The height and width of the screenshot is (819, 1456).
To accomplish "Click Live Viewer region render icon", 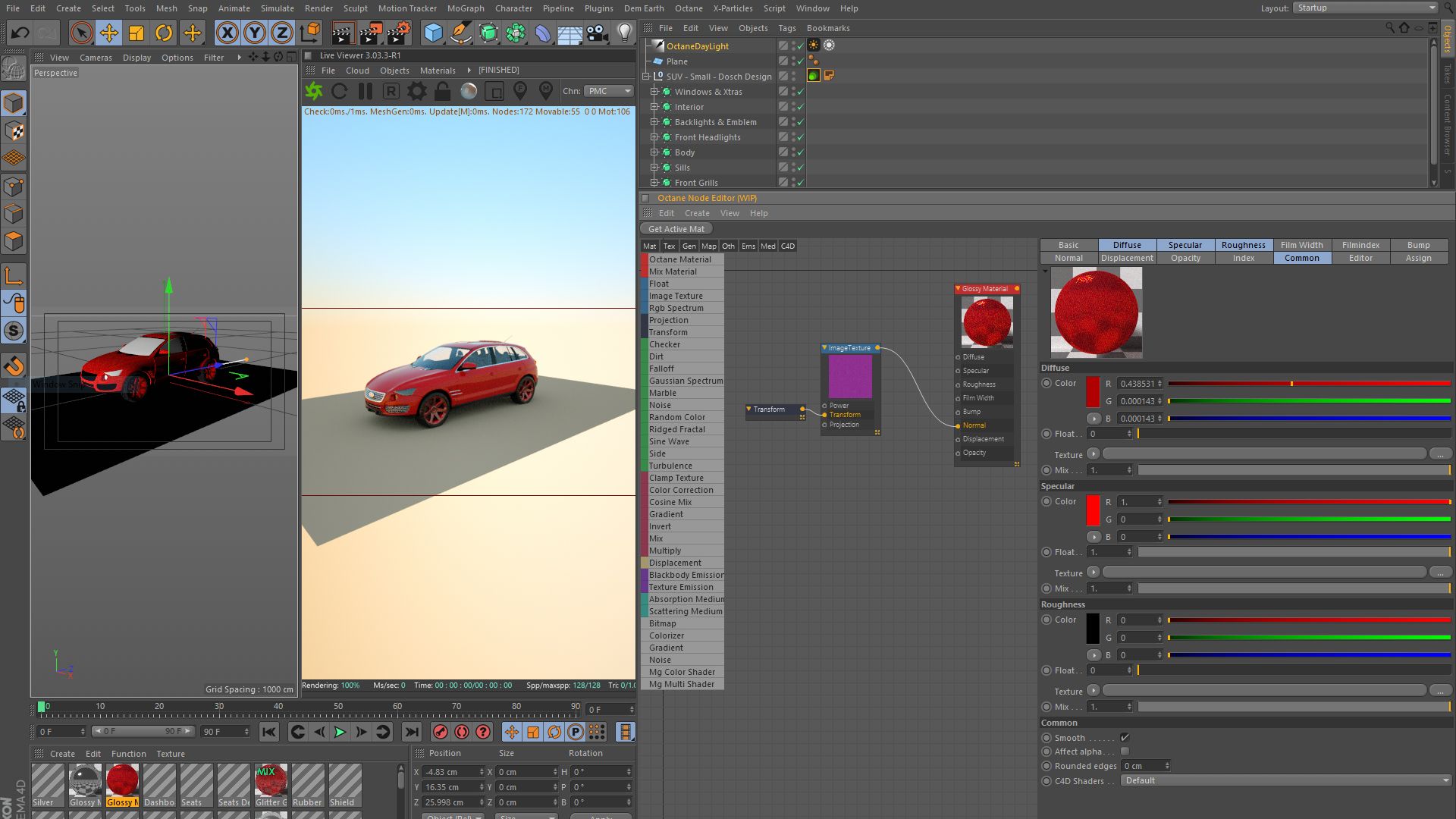I will [494, 92].
